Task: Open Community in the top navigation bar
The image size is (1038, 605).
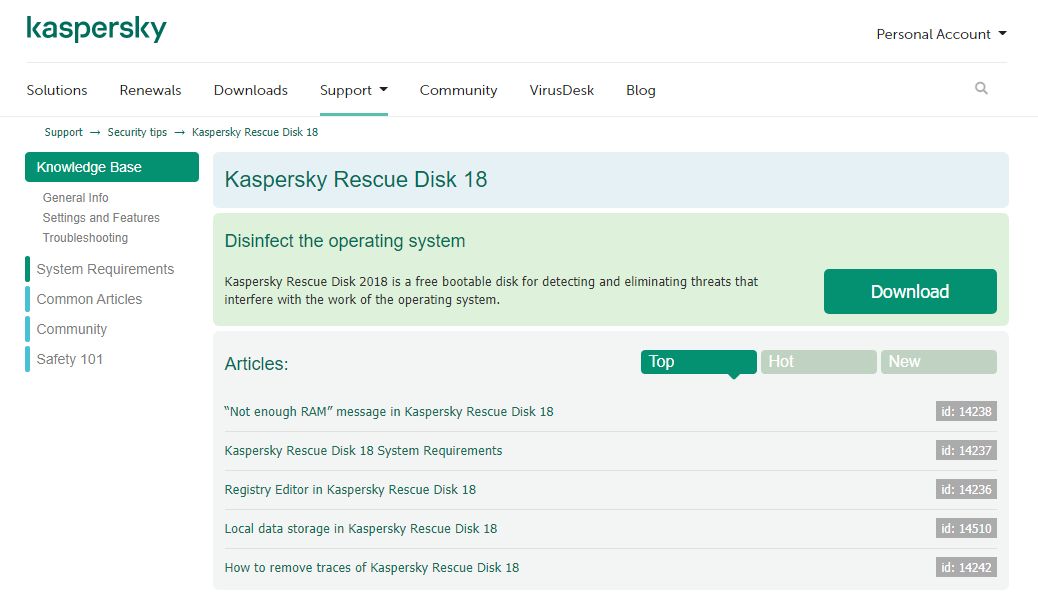Action: (458, 90)
